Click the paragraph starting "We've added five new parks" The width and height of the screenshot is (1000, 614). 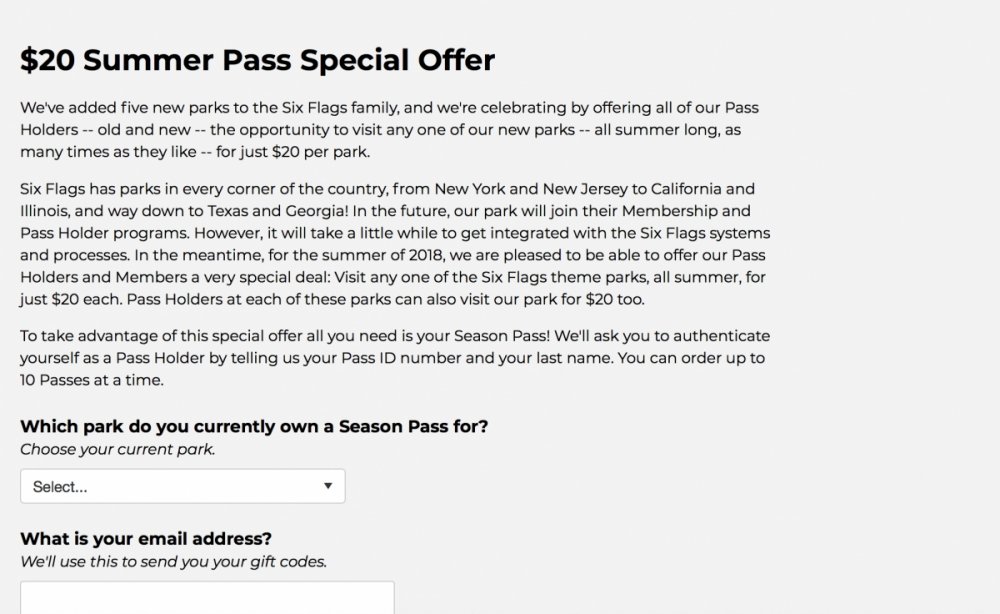pos(390,130)
